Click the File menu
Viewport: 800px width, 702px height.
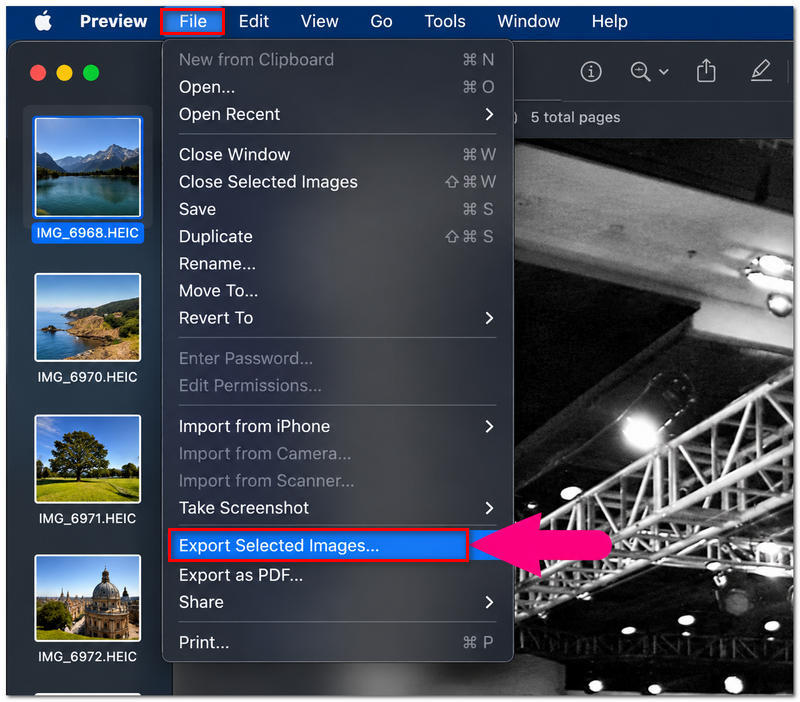(193, 21)
